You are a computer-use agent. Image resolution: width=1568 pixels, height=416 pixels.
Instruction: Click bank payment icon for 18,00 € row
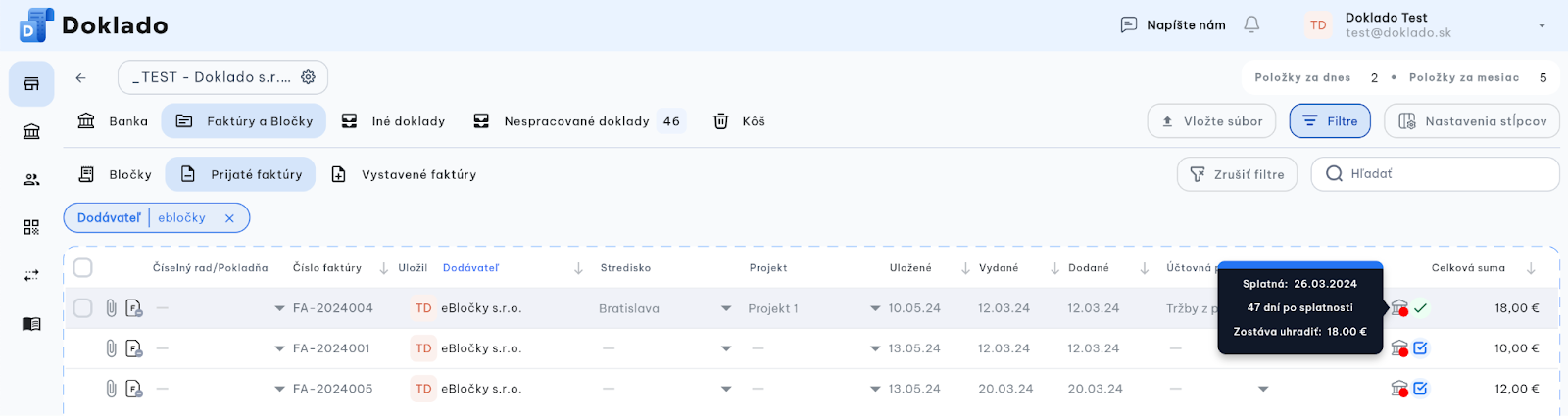[1399, 308]
